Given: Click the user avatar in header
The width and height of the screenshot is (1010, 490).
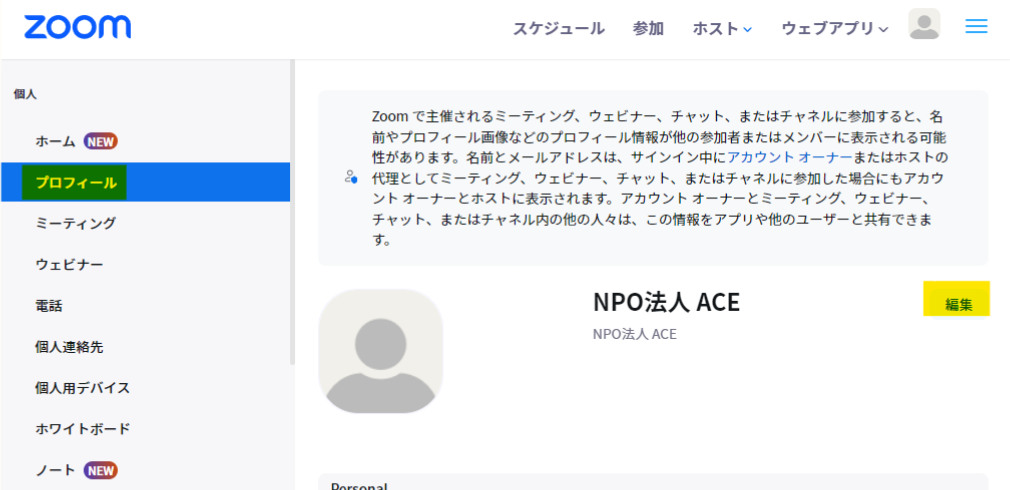Looking at the screenshot, I should point(924,25).
